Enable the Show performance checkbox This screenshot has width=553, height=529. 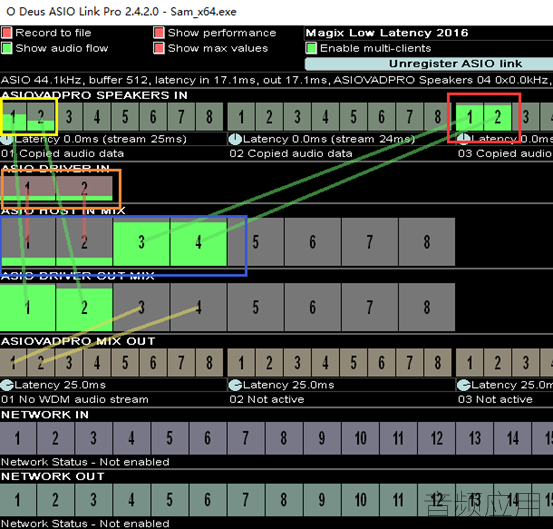[159, 33]
